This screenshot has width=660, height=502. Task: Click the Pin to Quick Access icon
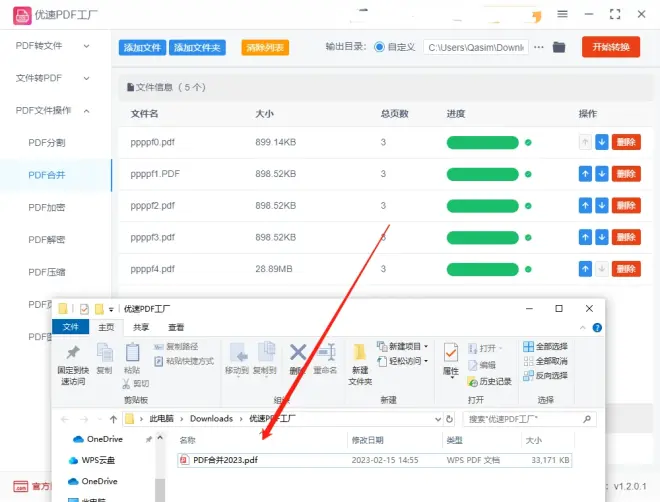click(73, 352)
